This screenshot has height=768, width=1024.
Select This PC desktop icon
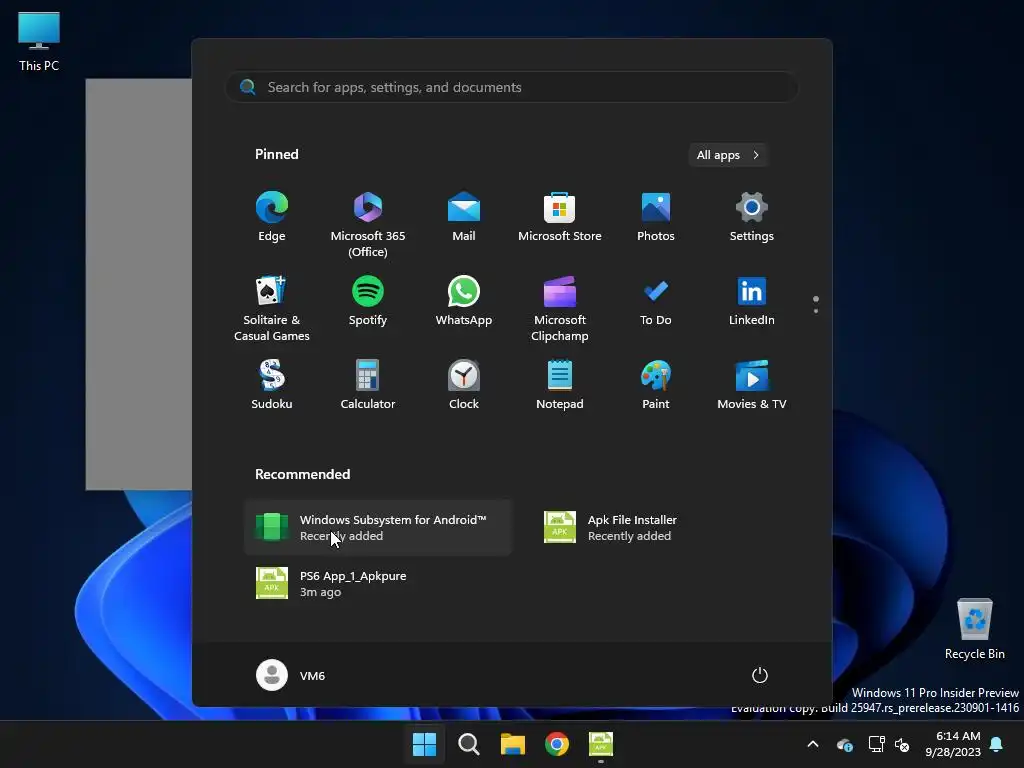click(39, 42)
